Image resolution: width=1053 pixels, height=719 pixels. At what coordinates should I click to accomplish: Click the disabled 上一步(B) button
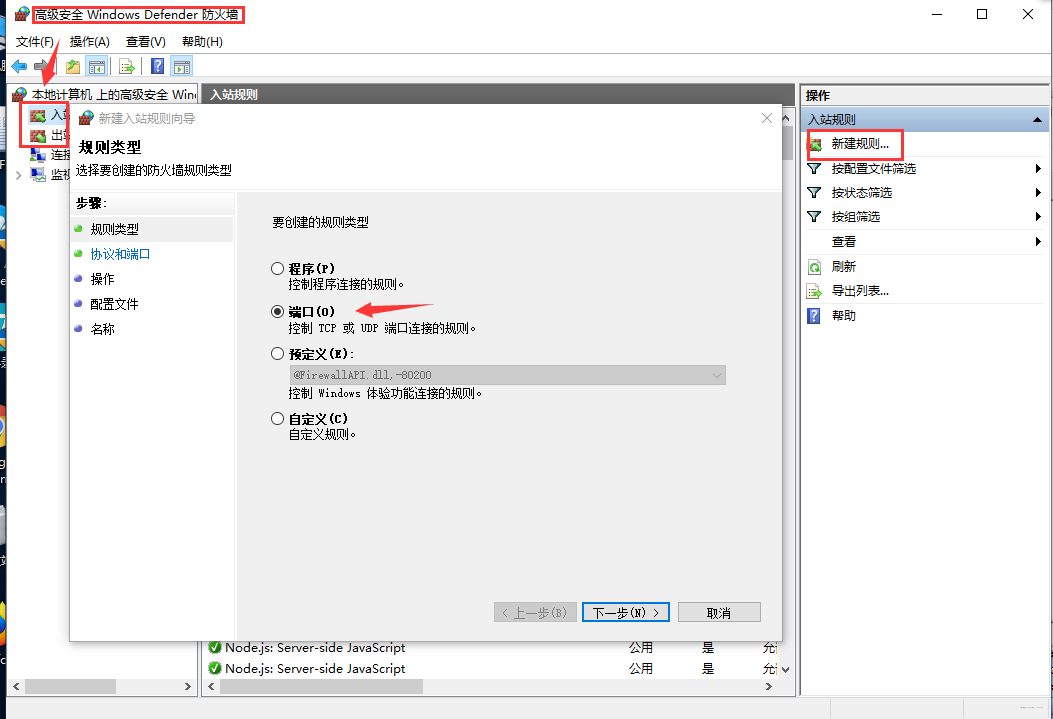pos(535,612)
